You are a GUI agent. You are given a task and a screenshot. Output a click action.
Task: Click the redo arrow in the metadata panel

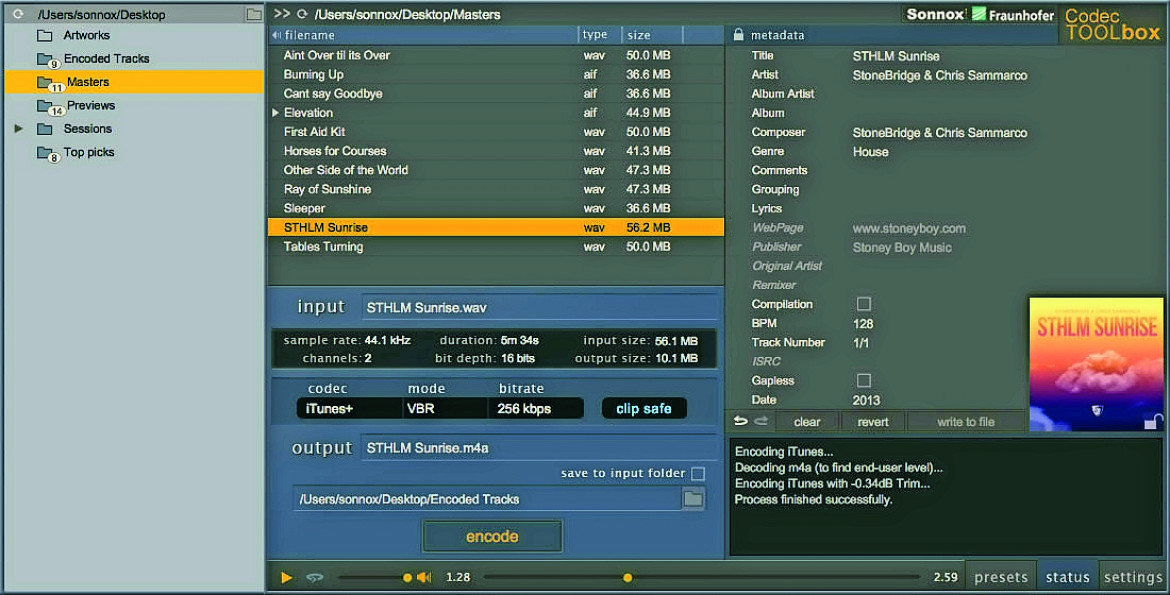pos(761,421)
